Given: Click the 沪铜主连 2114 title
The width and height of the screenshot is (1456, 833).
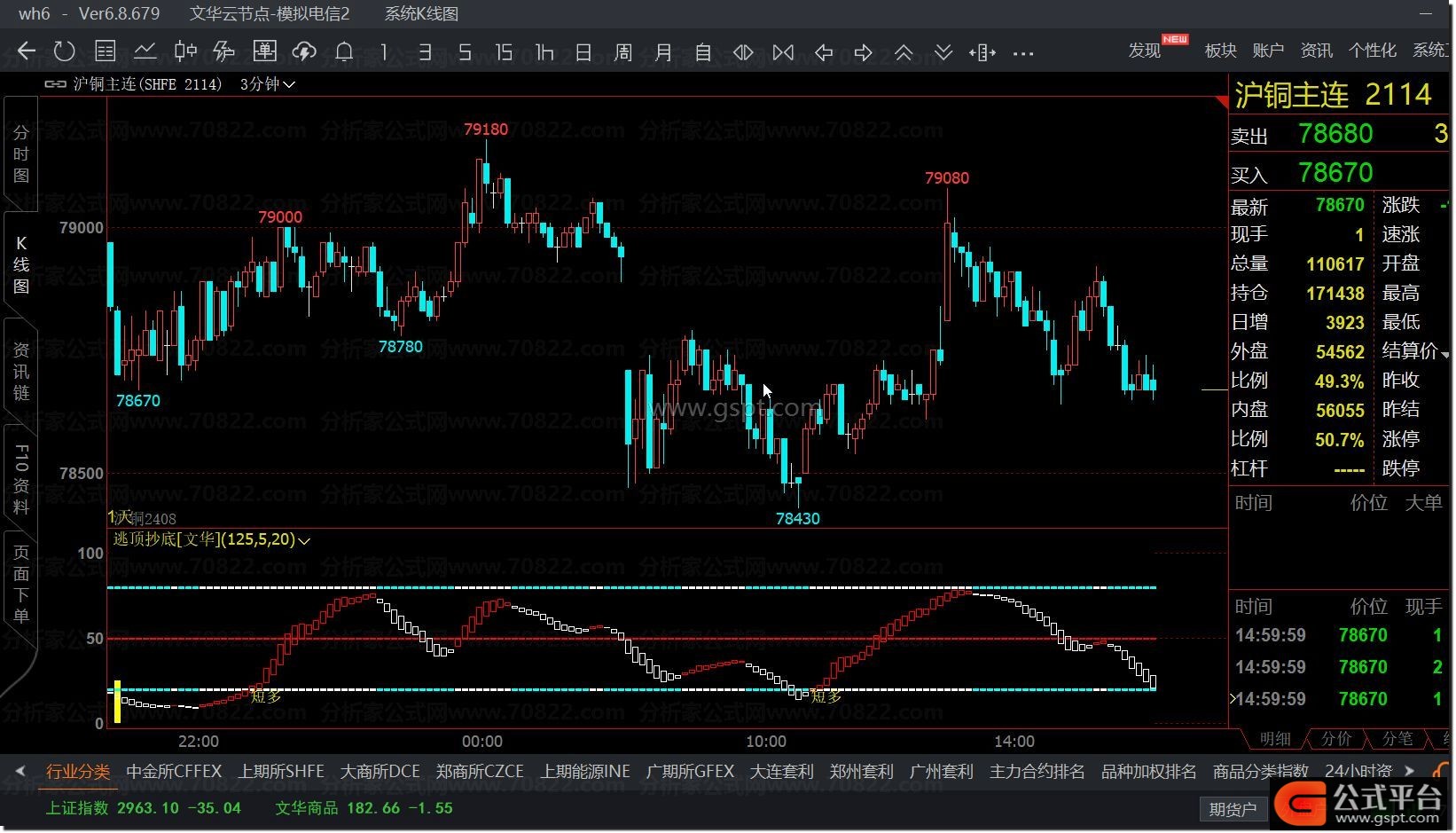Looking at the screenshot, I should [x=1333, y=95].
